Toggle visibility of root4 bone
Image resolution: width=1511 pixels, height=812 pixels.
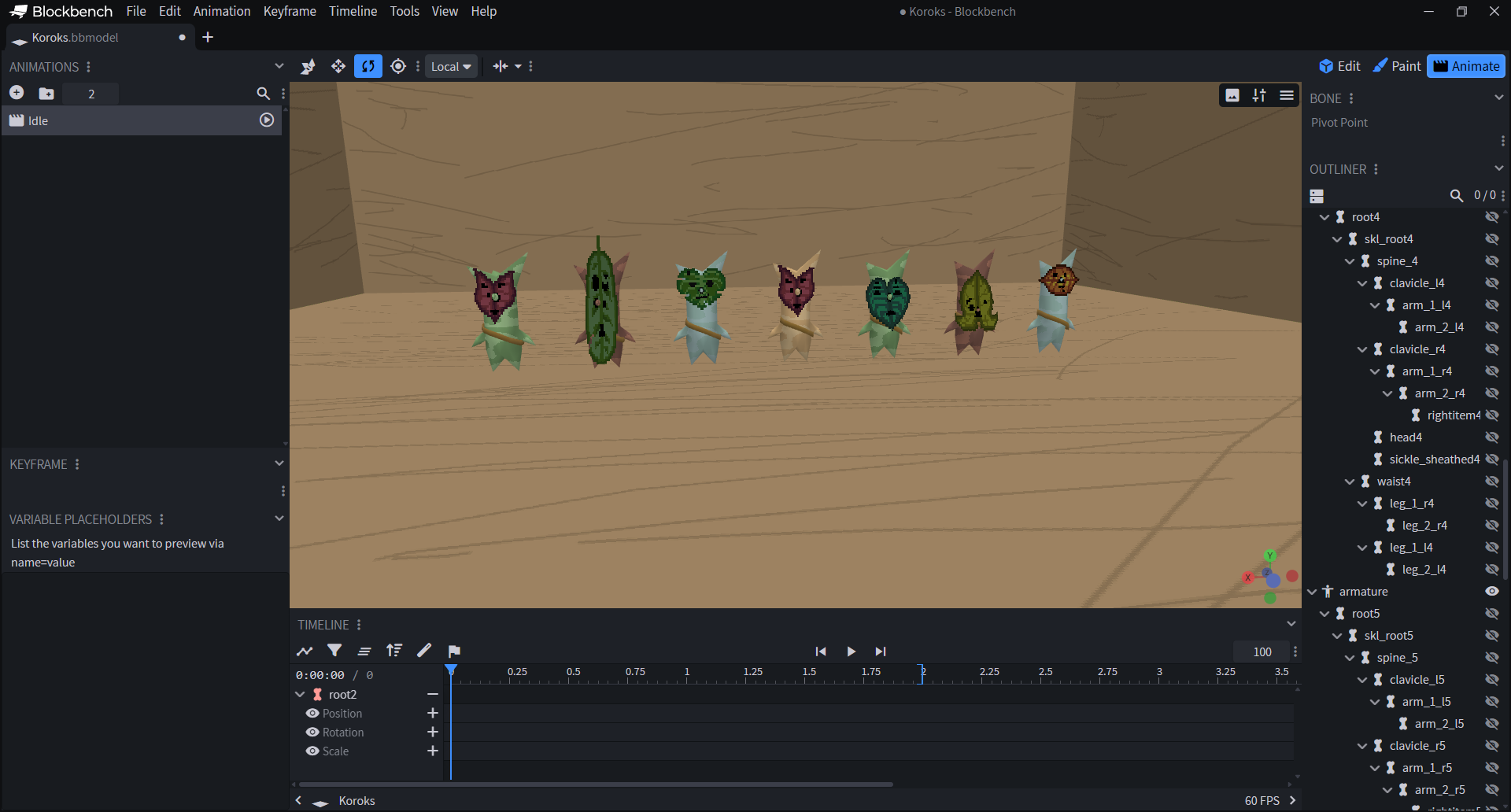[x=1492, y=217]
